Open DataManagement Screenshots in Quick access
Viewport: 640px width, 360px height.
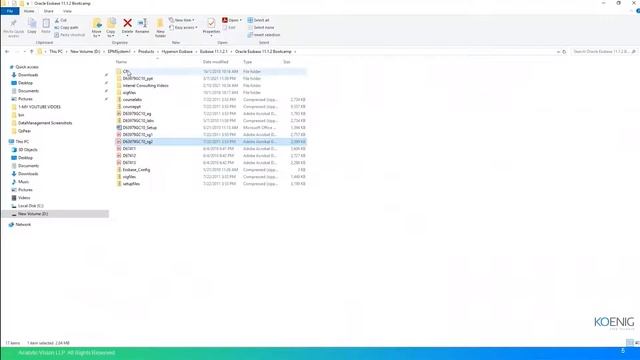(x=42, y=123)
